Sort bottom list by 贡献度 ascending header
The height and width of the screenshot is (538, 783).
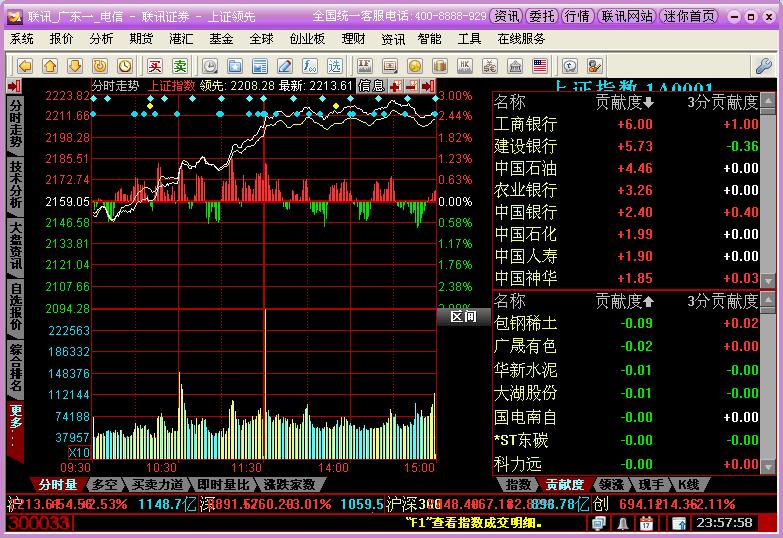coord(624,301)
